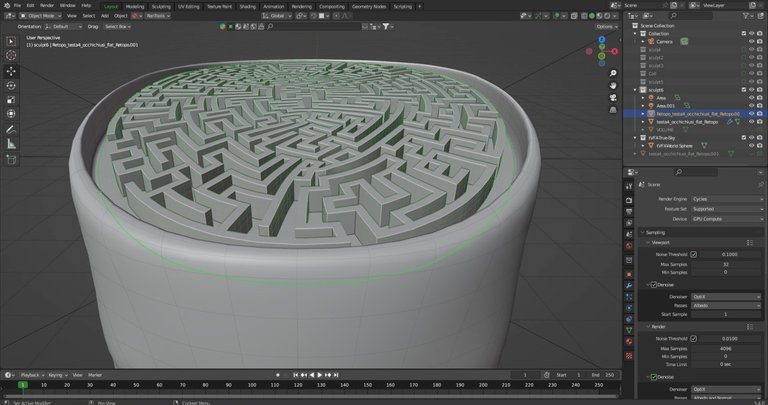Toggle camera view with the viewport camera icon
The image size is (768, 405).
pyautogui.click(x=613, y=98)
